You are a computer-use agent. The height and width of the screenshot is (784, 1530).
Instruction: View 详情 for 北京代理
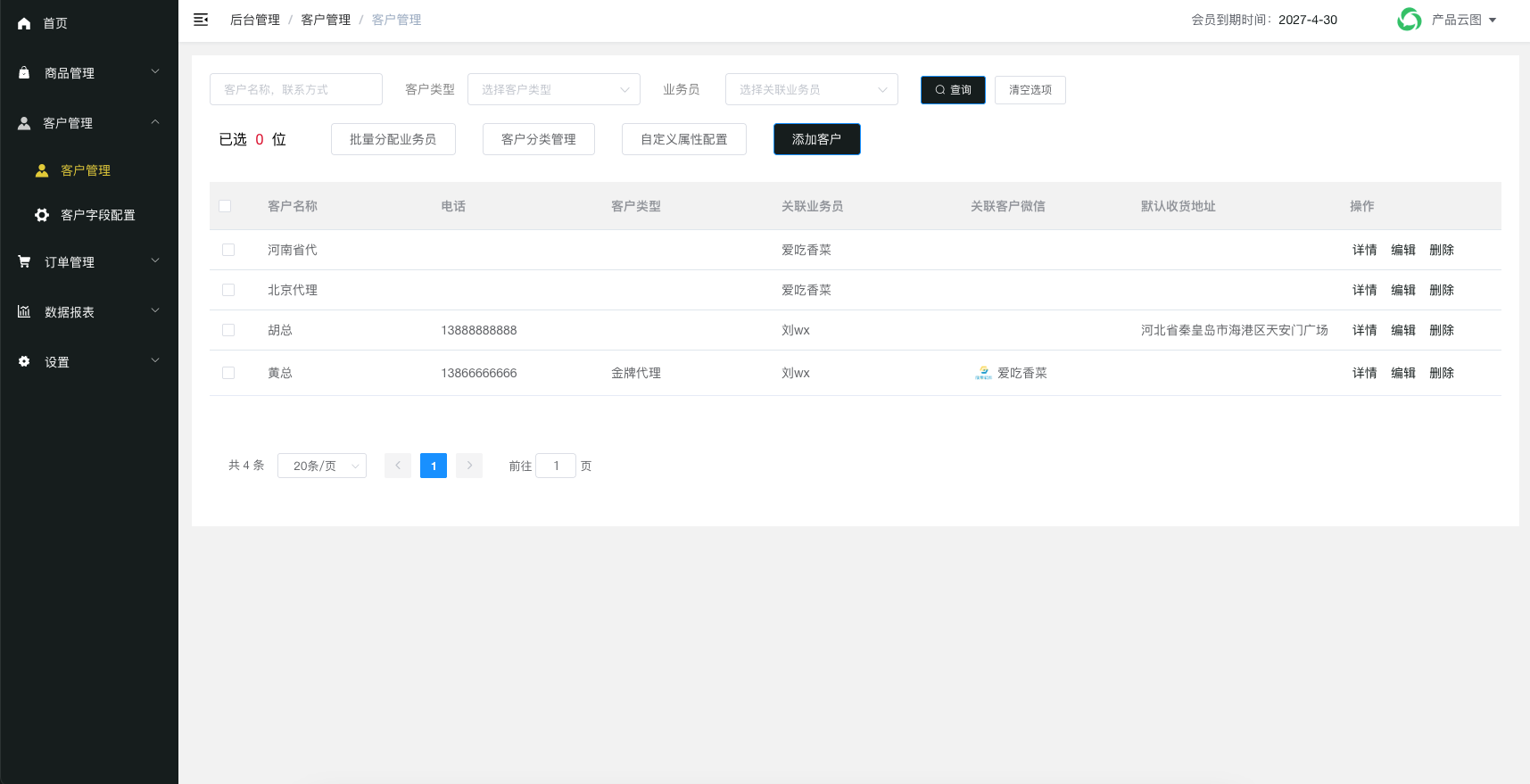[1365, 290]
